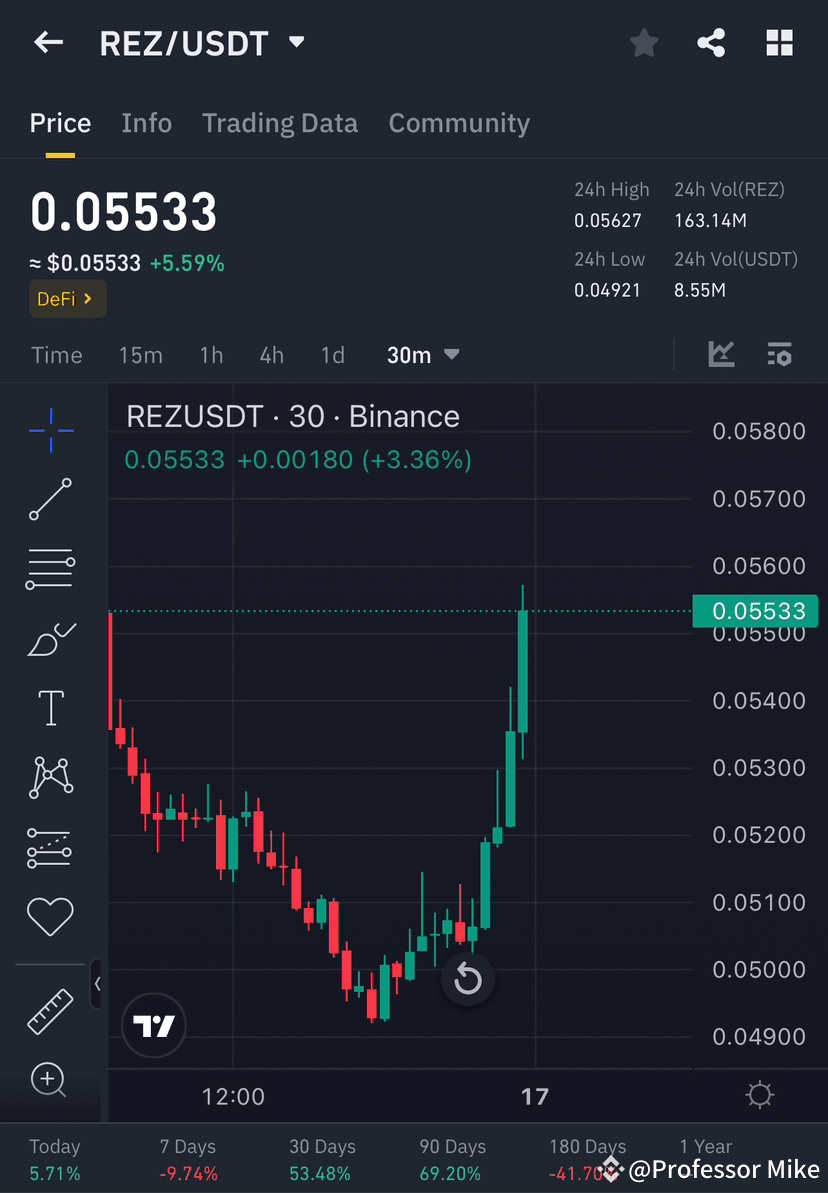
Task: Open chart settings gear below price axis
Action: (x=760, y=1096)
